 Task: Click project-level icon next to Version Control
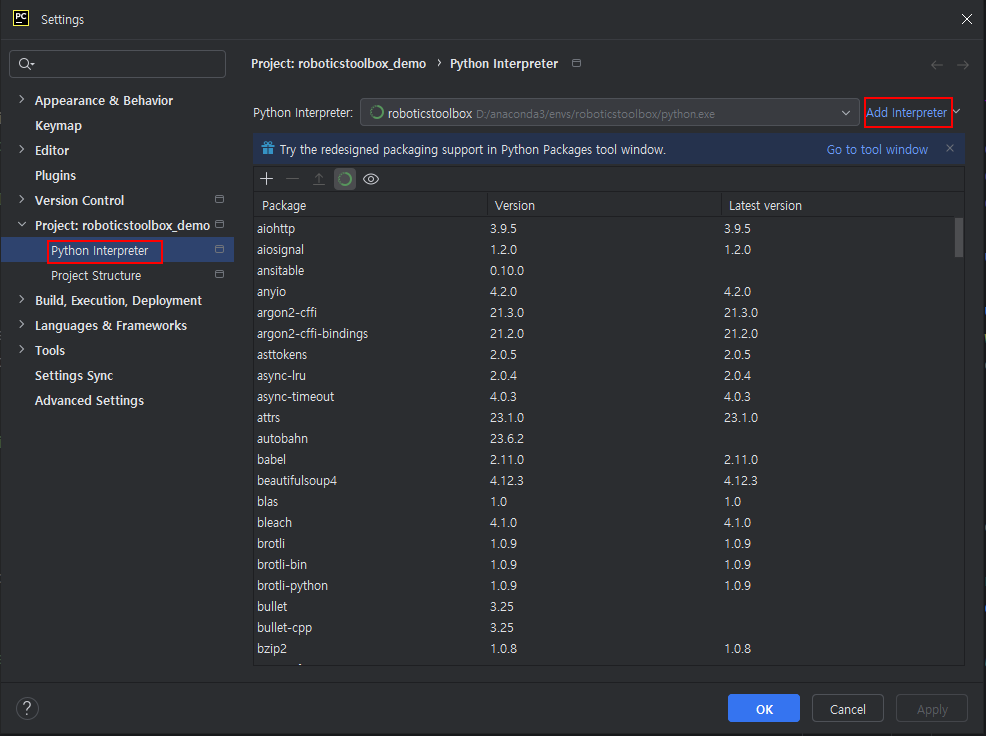coord(219,199)
